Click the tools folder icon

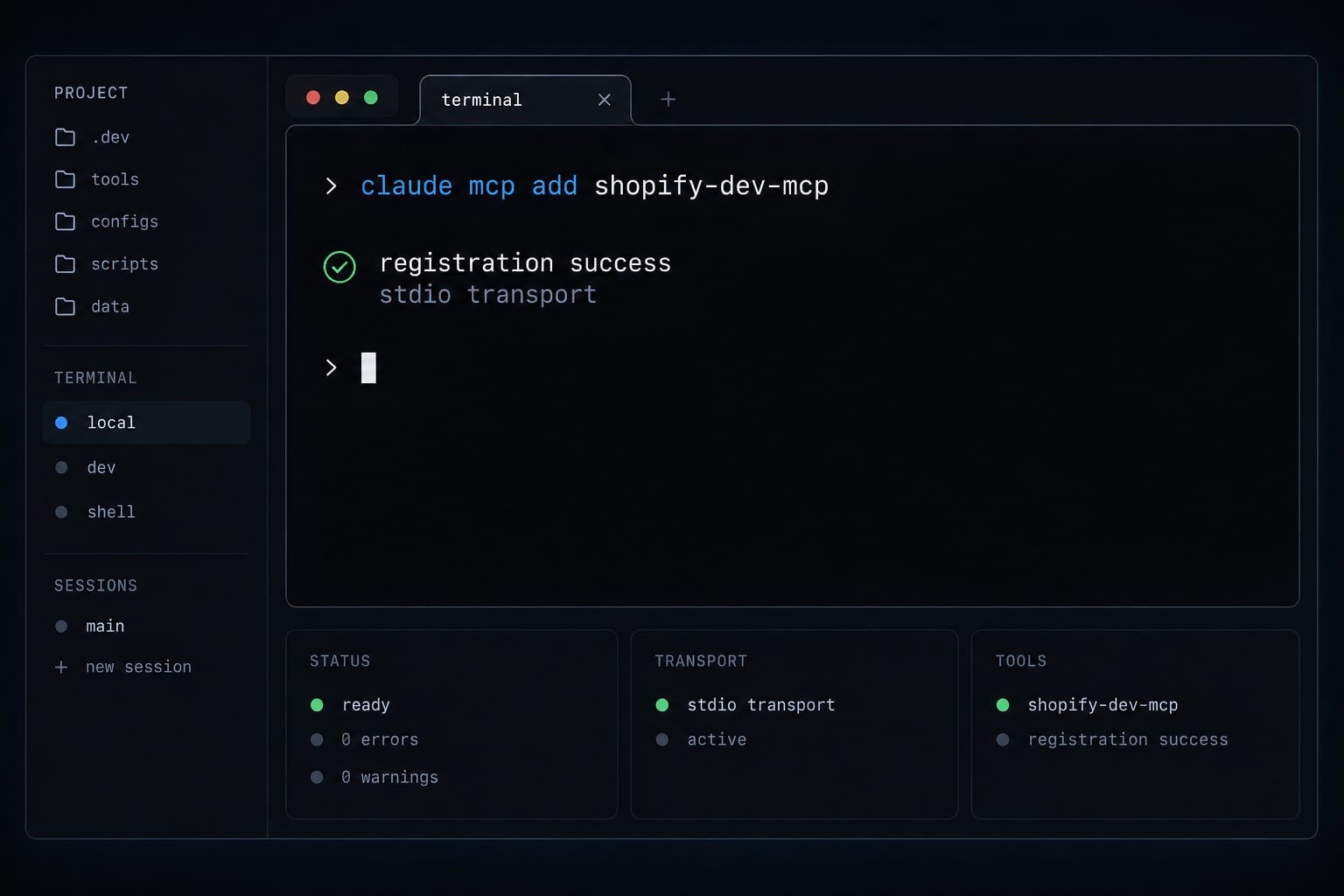click(65, 179)
